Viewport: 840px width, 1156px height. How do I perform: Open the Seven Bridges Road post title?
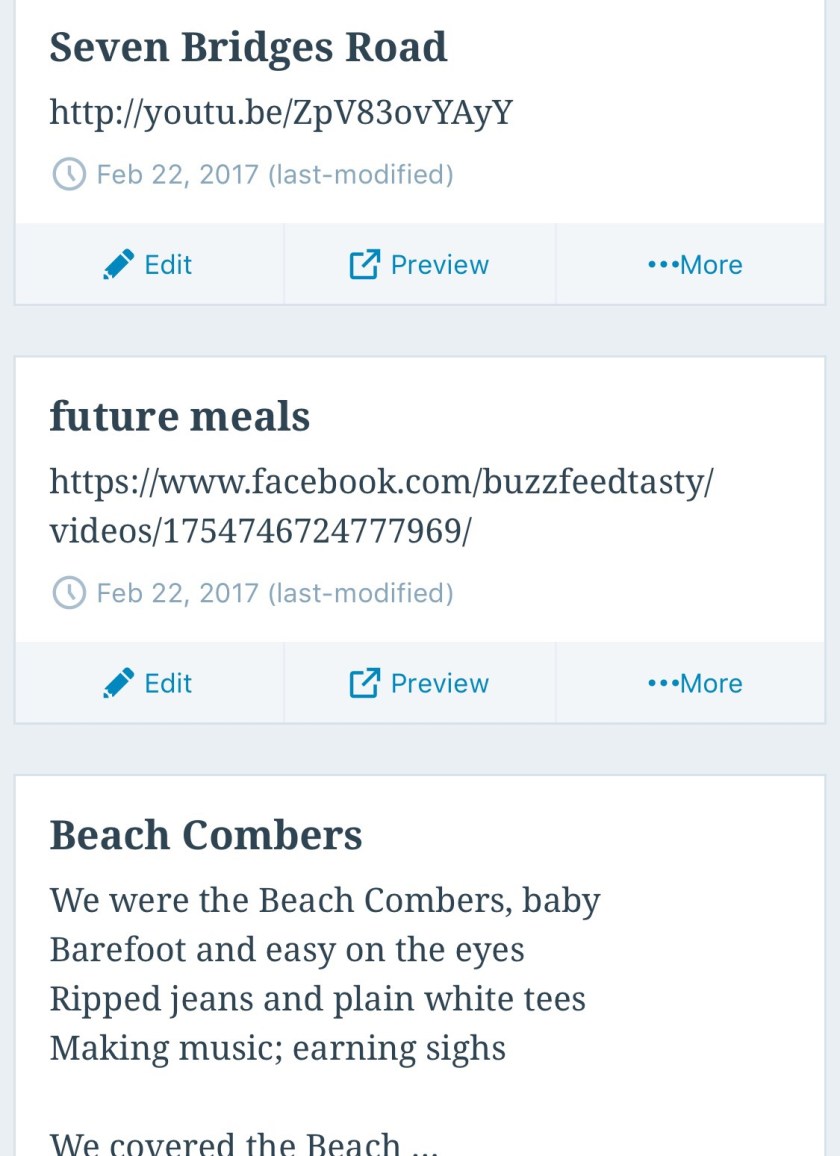[x=248, y=47]
